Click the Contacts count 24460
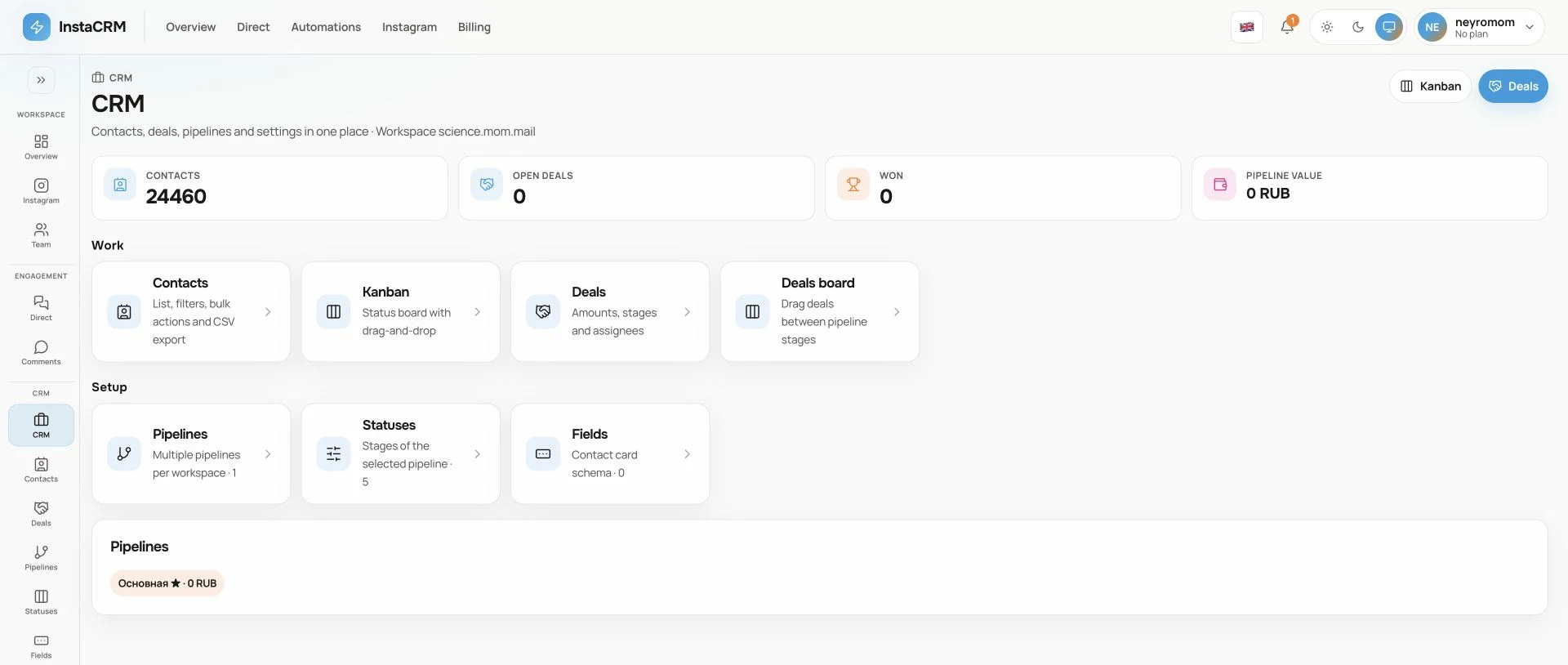The height and width of the screenshot is (665, 1568). pos(176,196)
